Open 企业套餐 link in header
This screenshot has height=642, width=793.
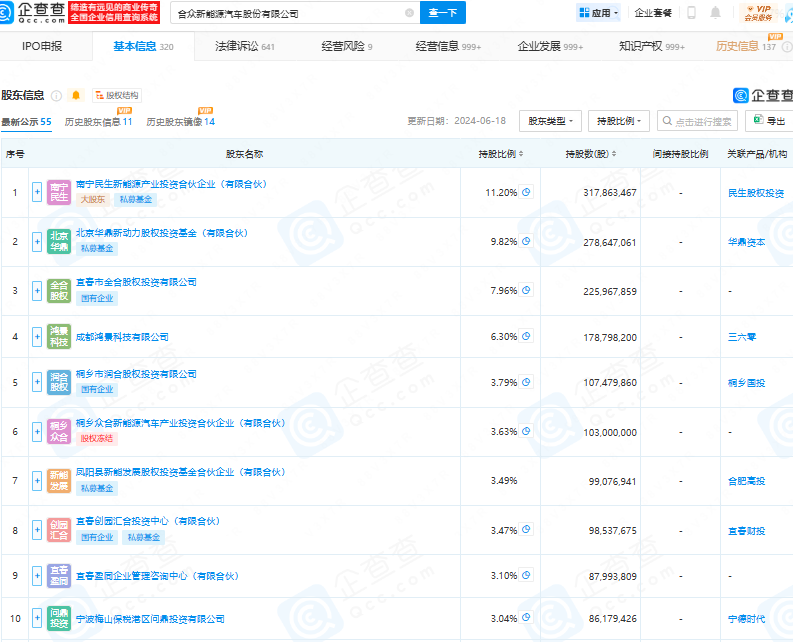point(653,13)
